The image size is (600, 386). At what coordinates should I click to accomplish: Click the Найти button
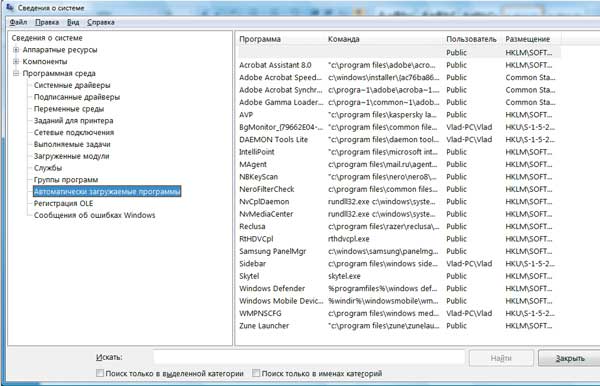pyautogui.click(x=501, y=358)
